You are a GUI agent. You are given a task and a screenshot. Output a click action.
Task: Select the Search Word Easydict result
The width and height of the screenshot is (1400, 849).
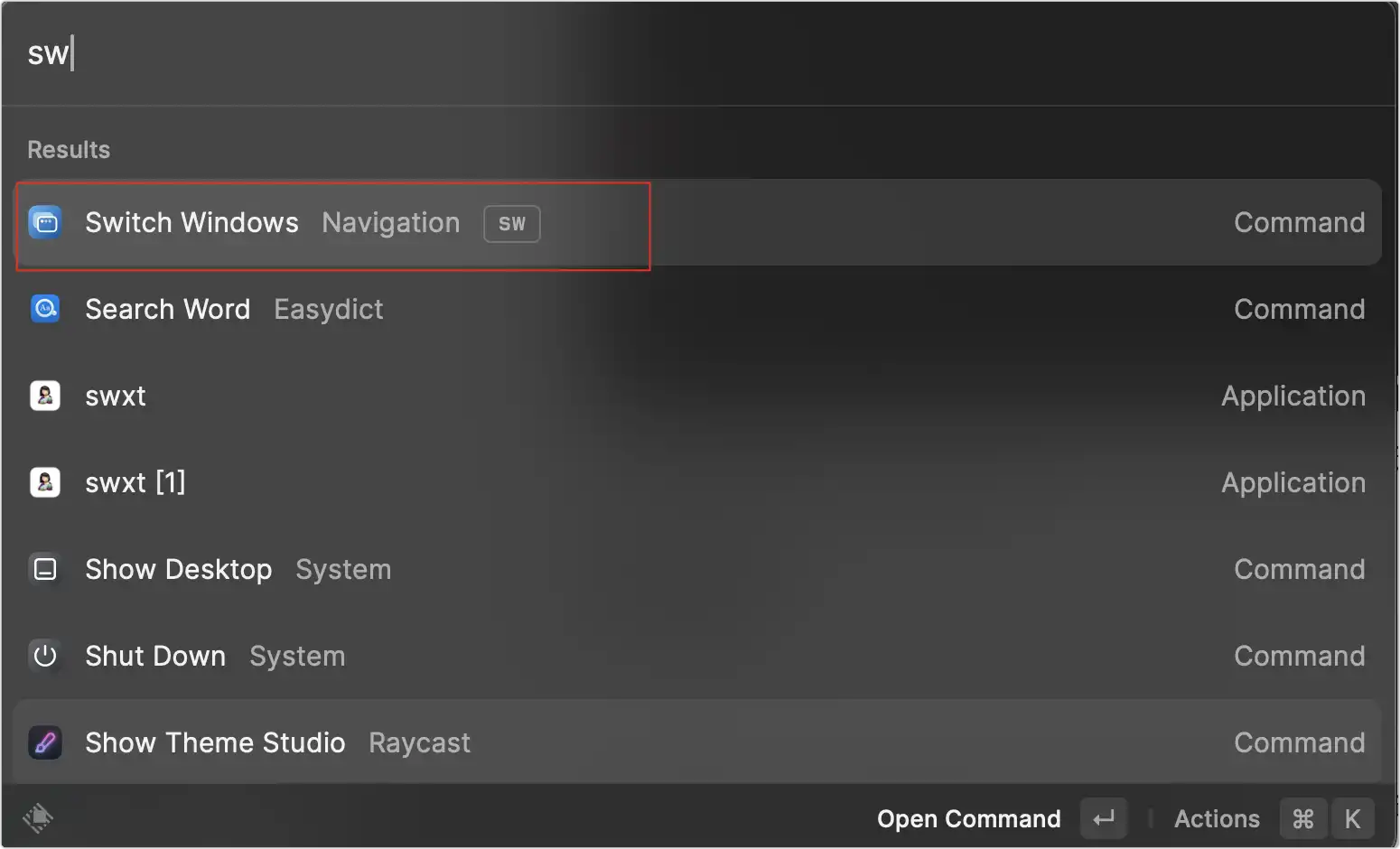(698, 309)
